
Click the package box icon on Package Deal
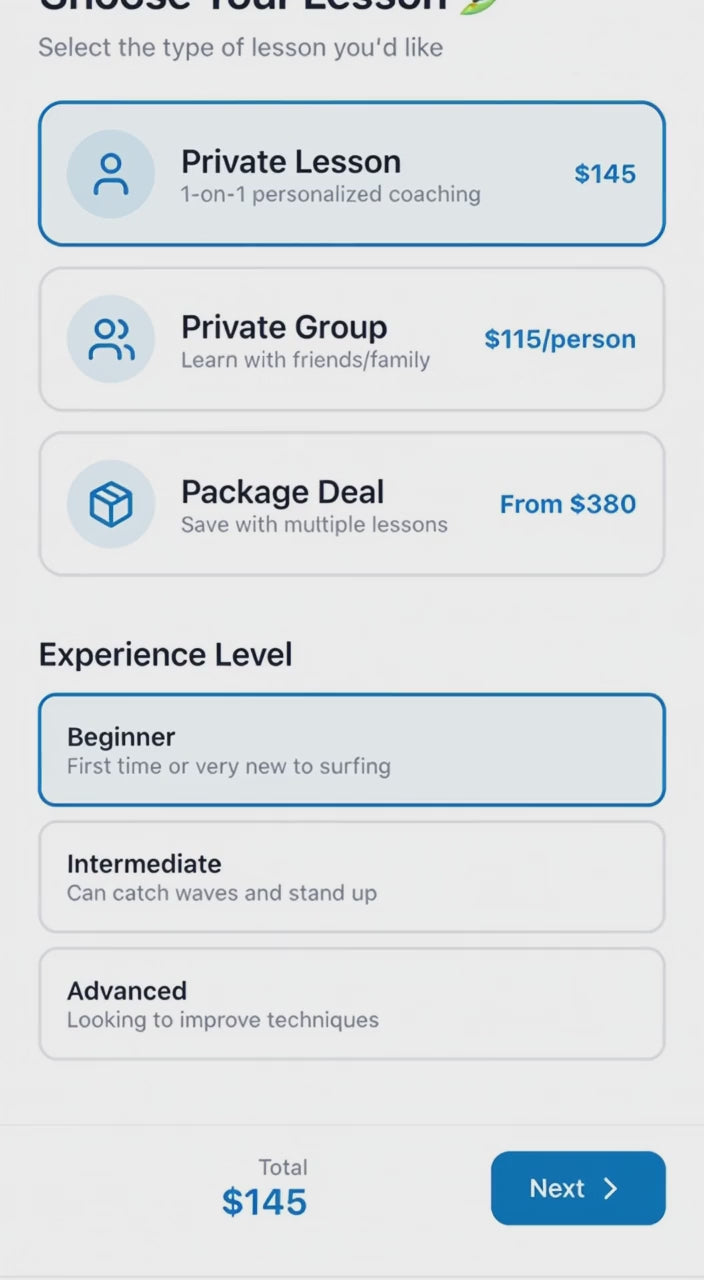point(111,504)
